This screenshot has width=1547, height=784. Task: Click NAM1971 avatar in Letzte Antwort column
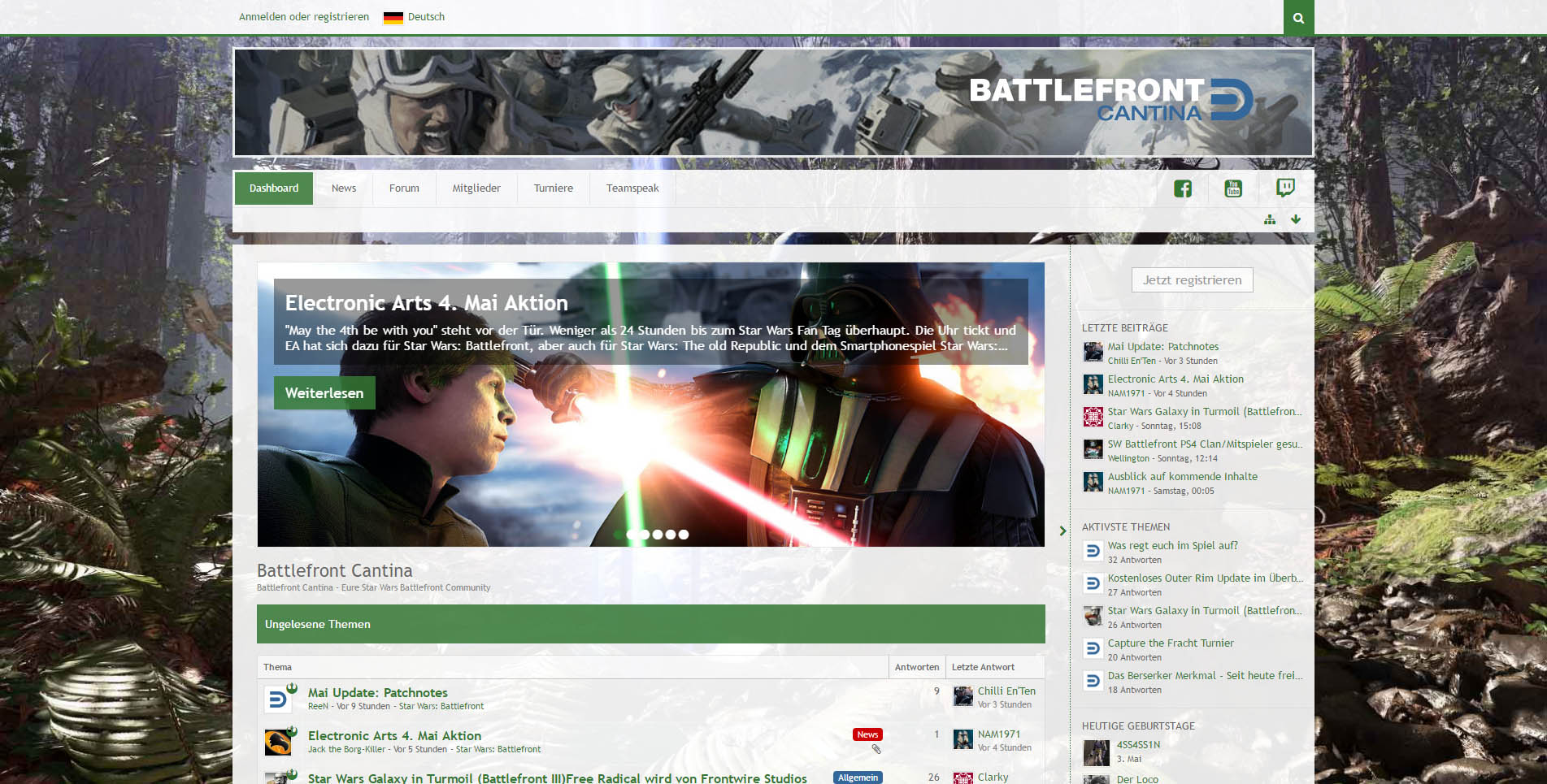963,739
